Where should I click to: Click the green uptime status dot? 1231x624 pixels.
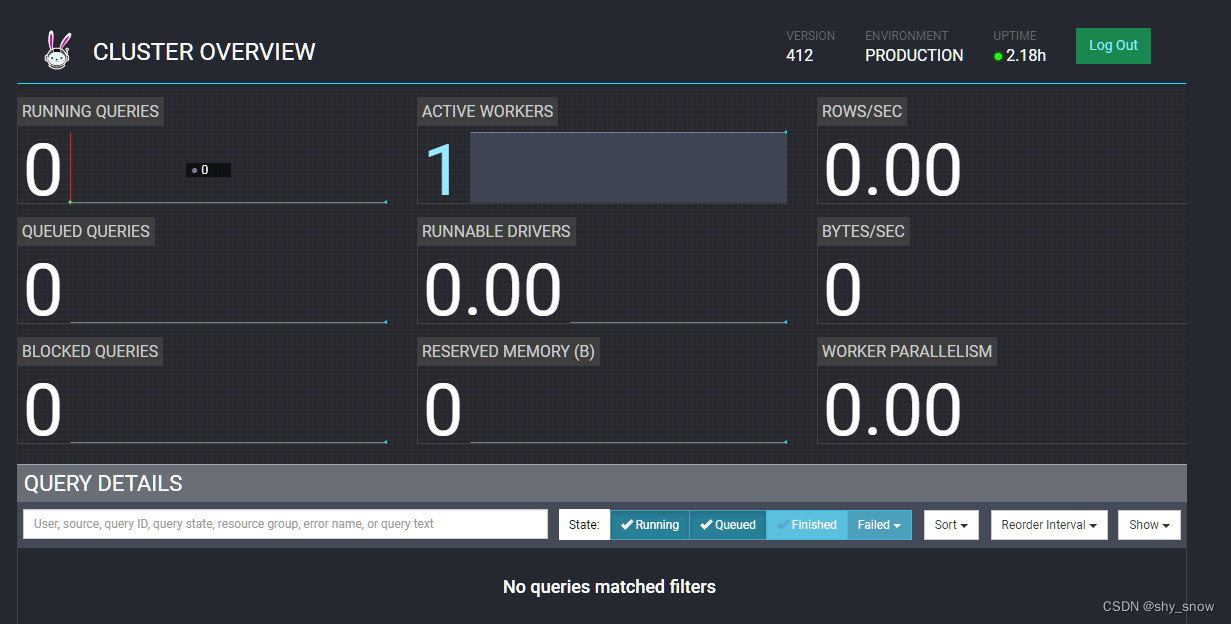coord(998,57)
